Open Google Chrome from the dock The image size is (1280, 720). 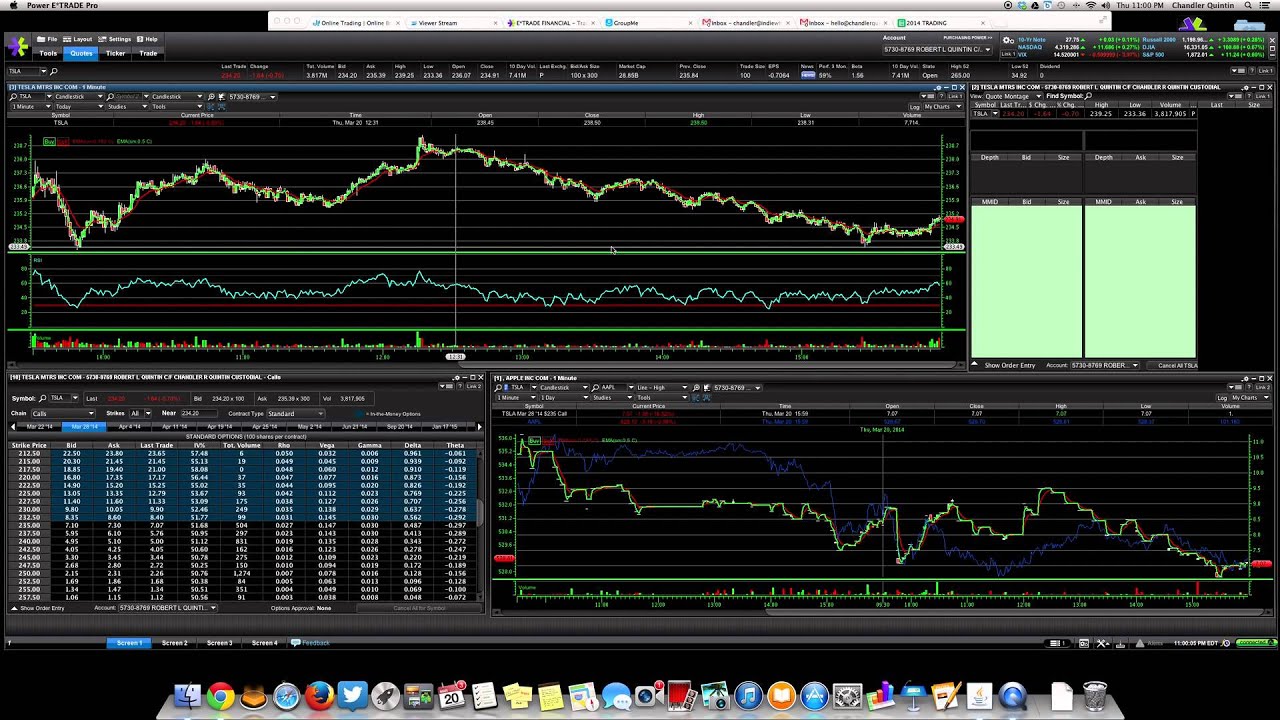pyautogui.click(x=220, y=695)
